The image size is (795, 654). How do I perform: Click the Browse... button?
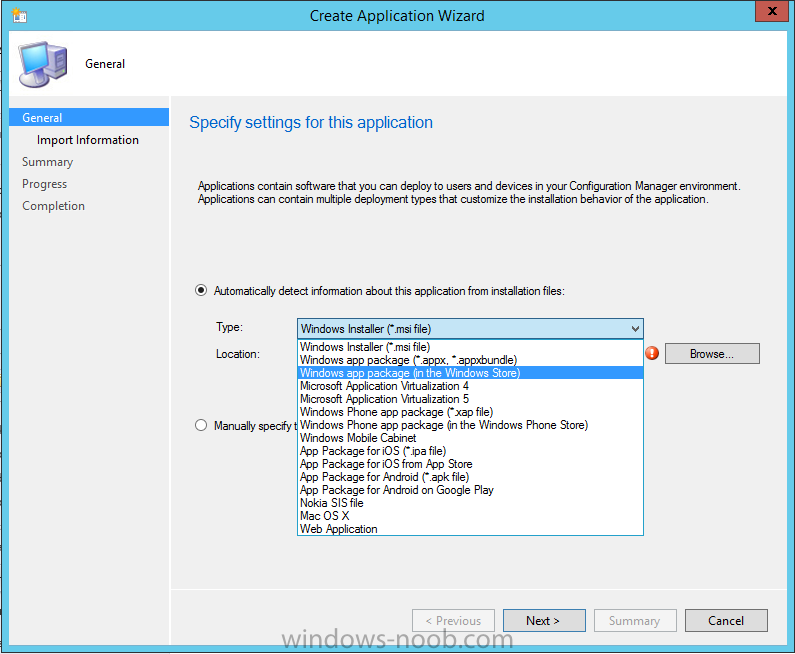[712, 354]
